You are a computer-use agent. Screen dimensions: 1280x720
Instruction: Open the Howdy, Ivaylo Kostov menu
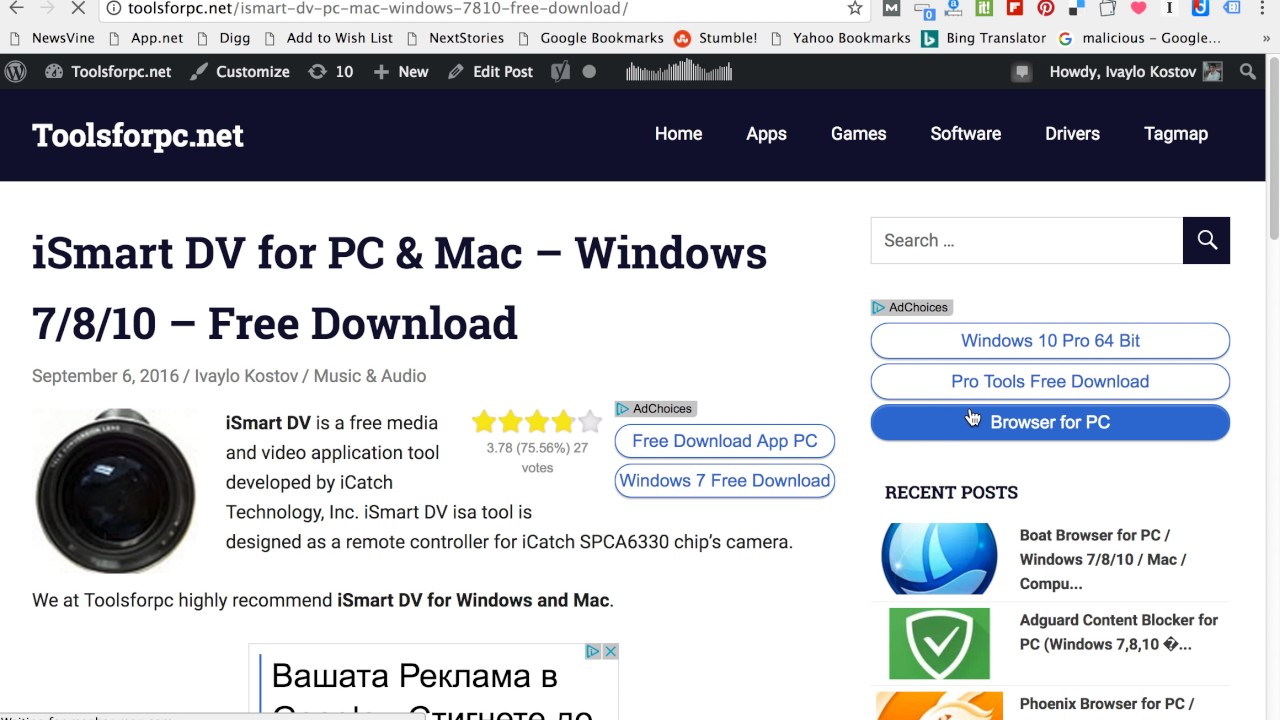1135,72
